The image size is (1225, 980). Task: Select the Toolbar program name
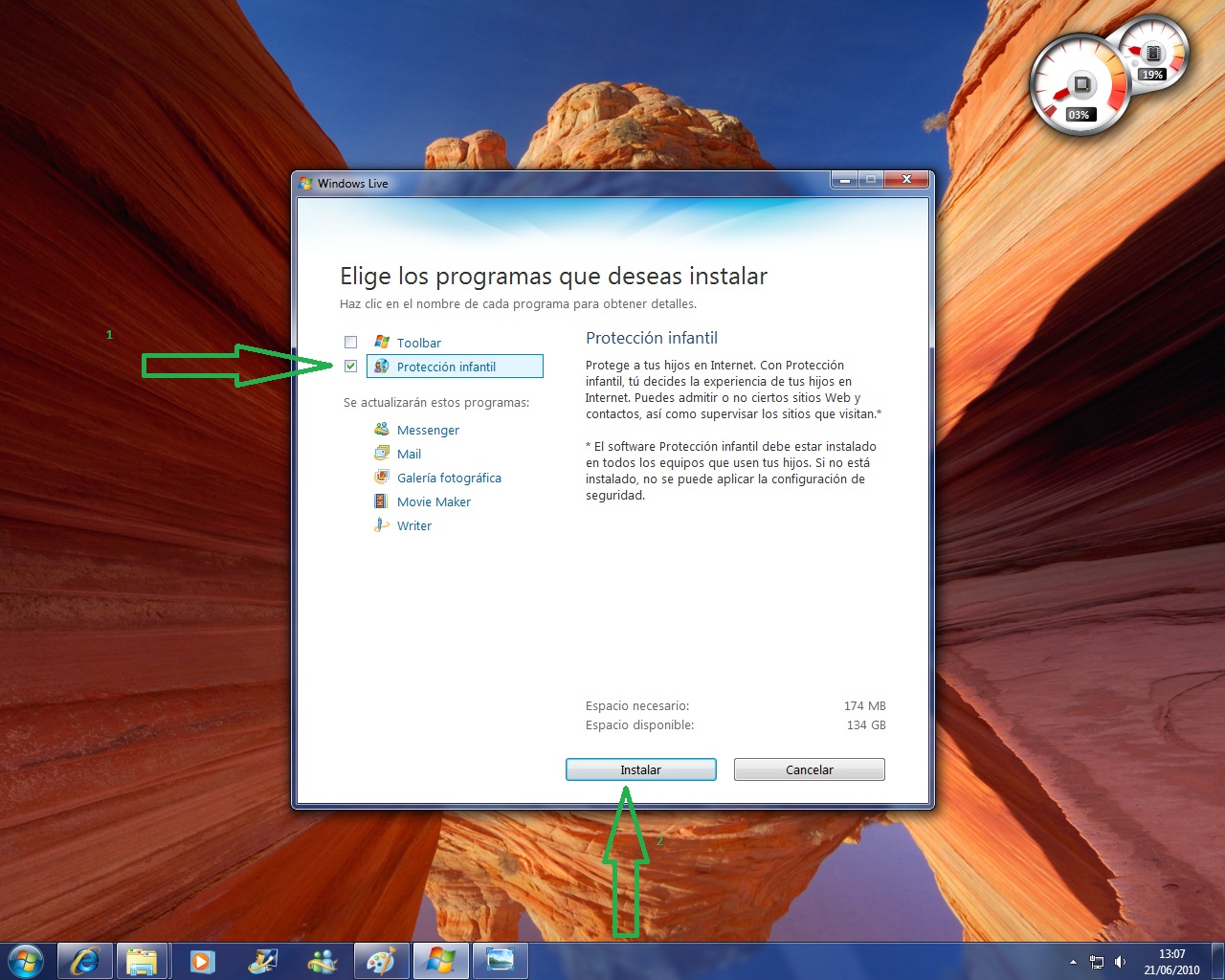[x=419, y=343]
